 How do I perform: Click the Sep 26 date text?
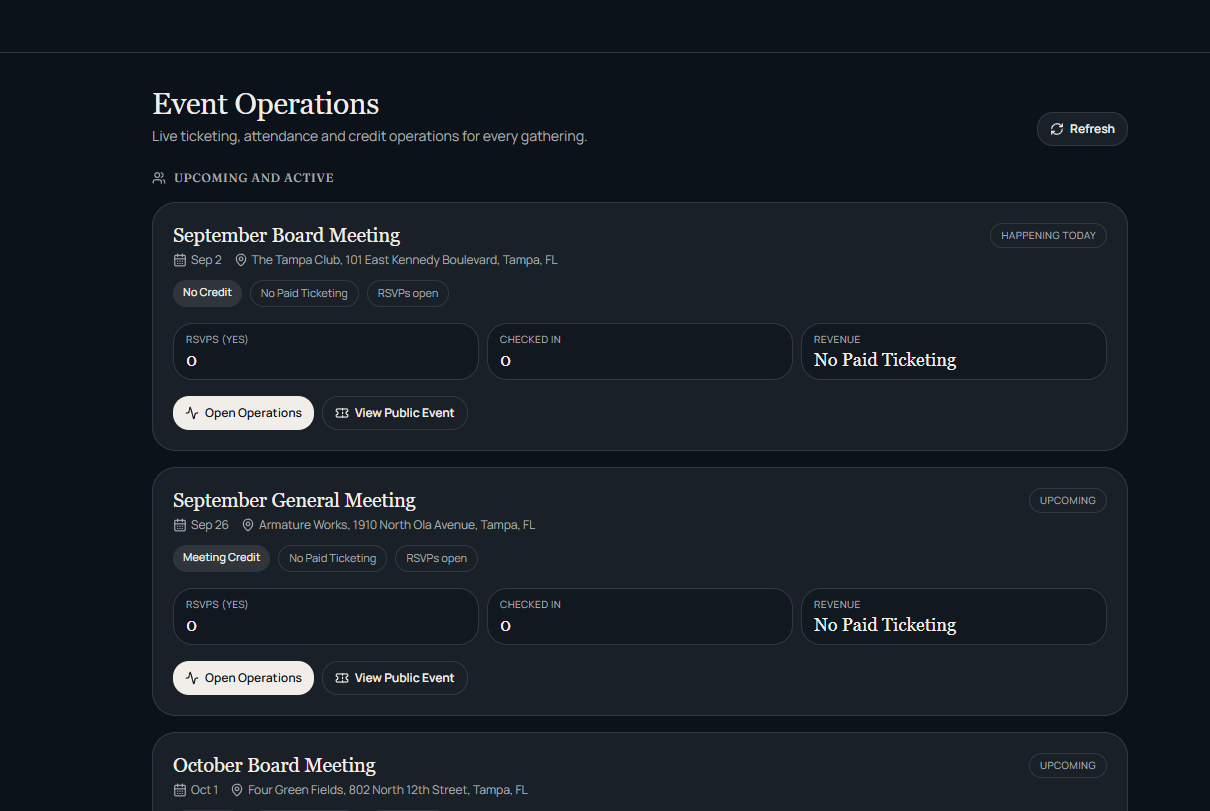click(210, 525)
